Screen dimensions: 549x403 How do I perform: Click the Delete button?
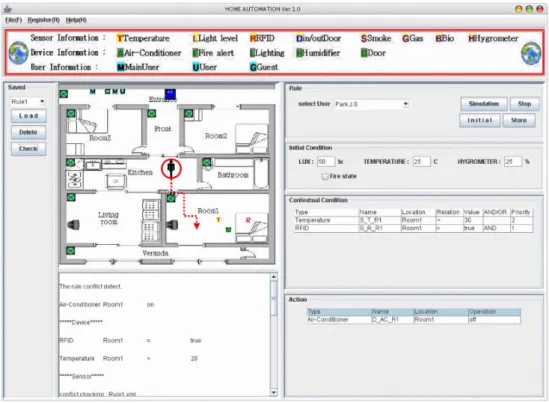[x=28, y=132]
